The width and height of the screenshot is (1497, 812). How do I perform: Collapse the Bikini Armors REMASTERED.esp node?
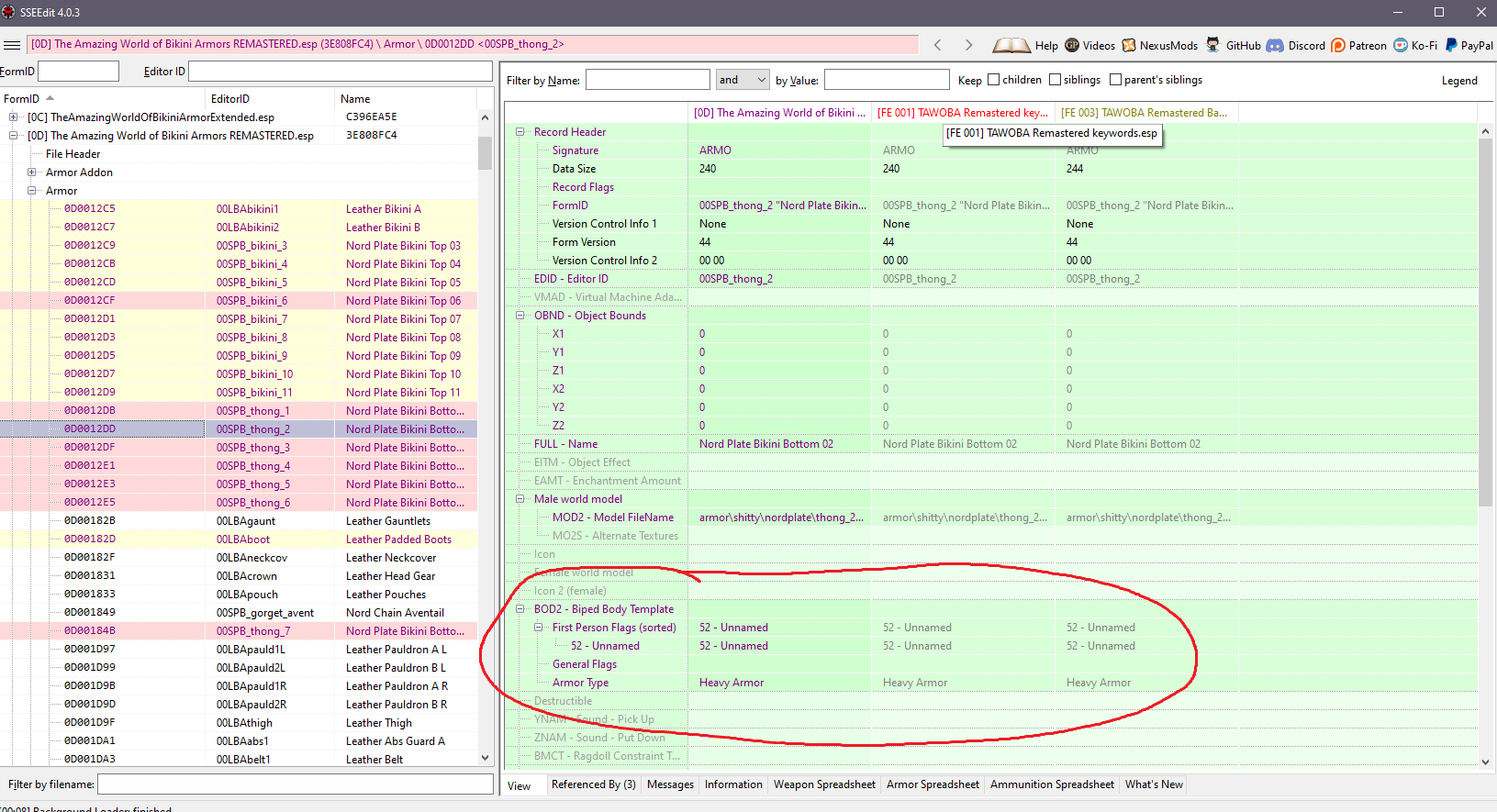coord(14,136)
